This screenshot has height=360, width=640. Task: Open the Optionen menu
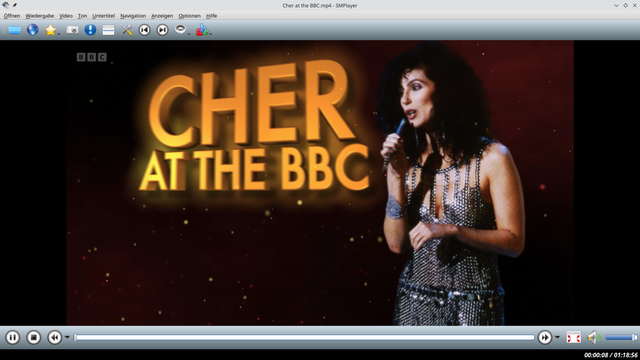point(189,16)
